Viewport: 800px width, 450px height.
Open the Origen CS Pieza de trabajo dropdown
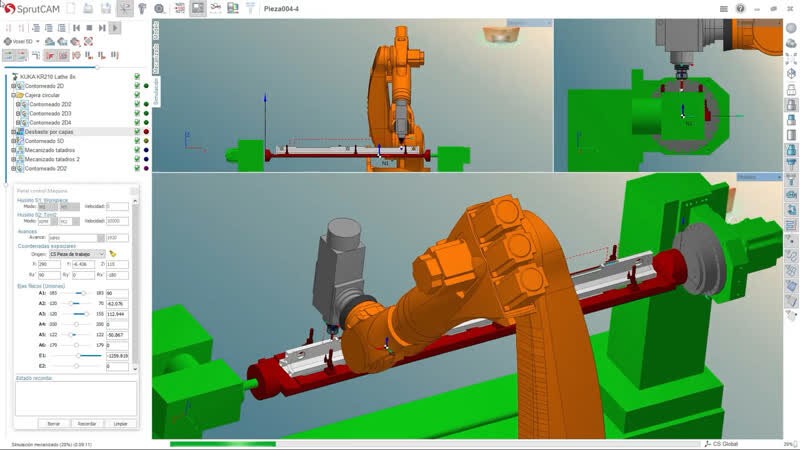pyautogui.click(x=77, y=254)
